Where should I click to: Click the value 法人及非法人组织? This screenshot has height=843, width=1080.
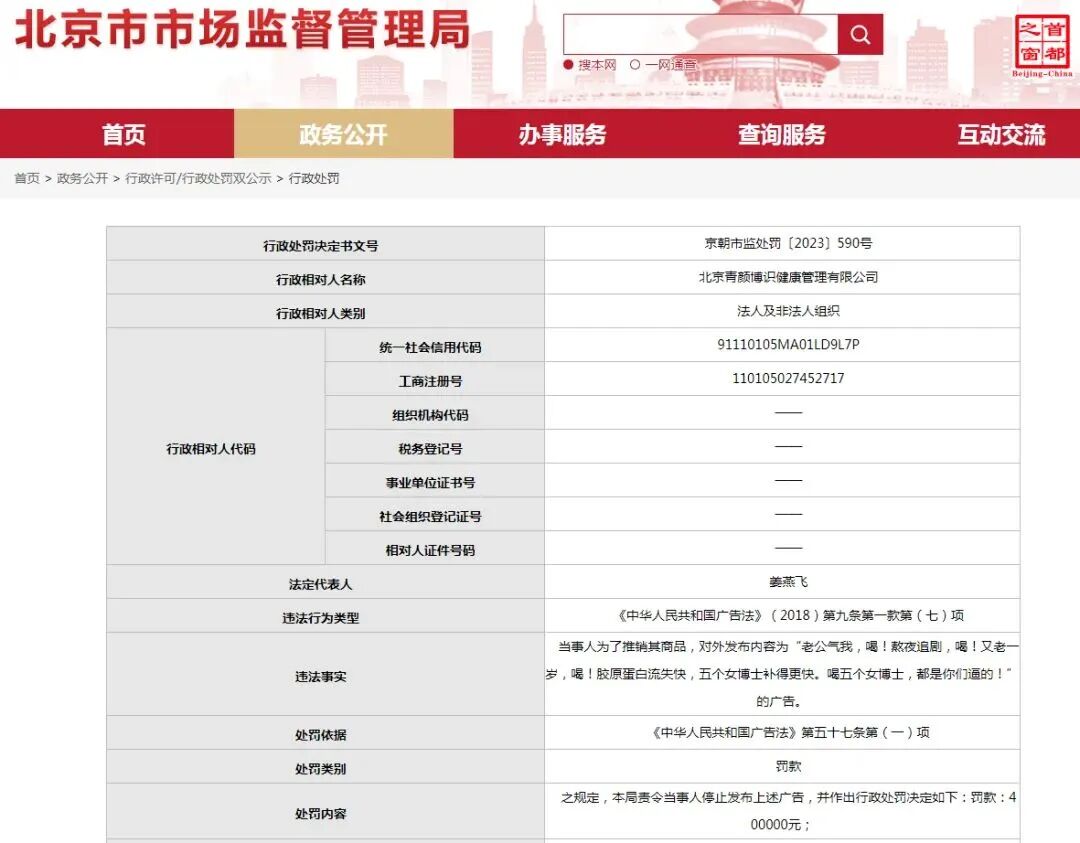point(789,311)
